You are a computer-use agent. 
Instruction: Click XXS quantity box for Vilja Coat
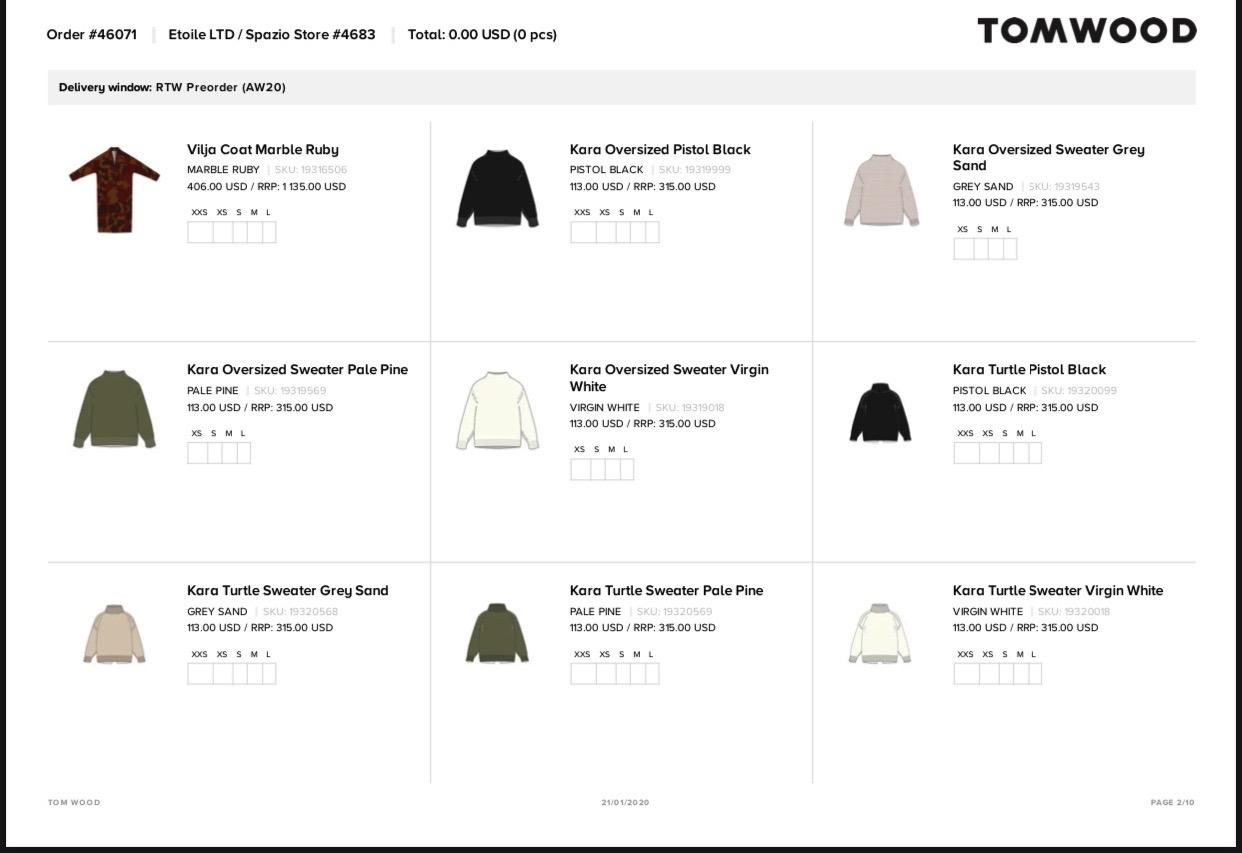pos(199,232)
